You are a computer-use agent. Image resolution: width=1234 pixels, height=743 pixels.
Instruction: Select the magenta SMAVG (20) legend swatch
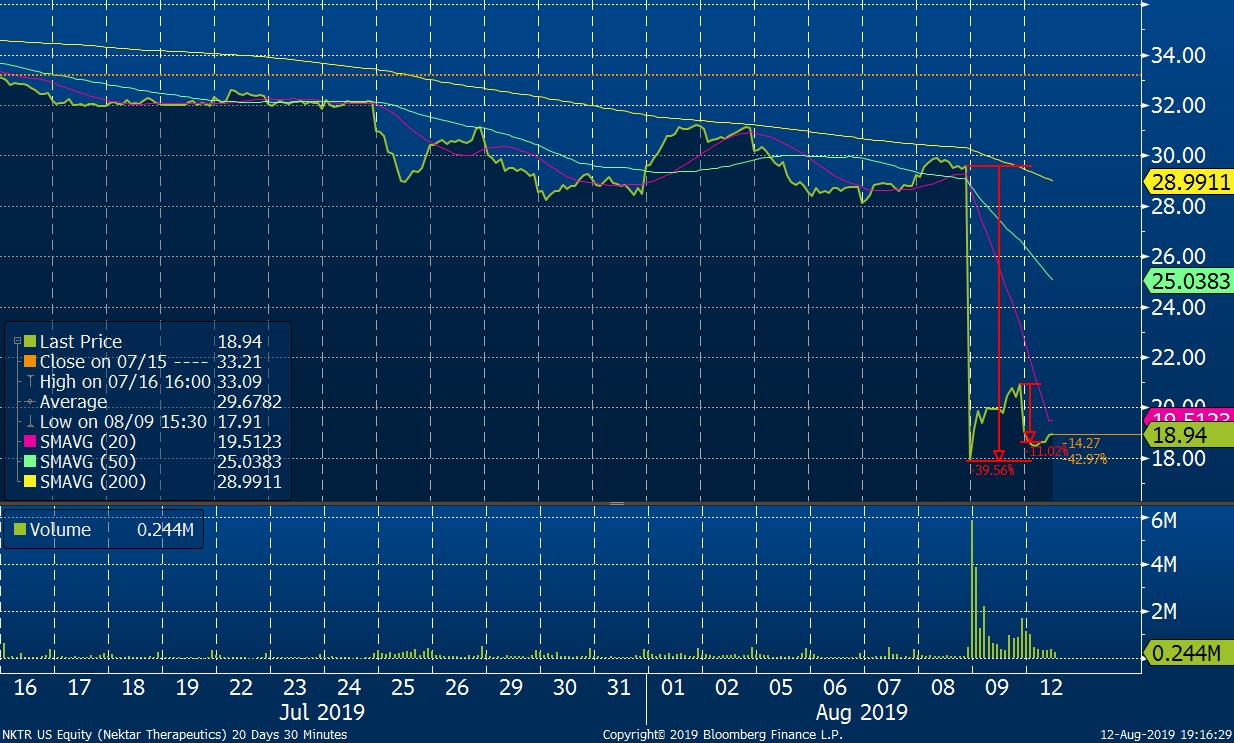click(29, 442)
